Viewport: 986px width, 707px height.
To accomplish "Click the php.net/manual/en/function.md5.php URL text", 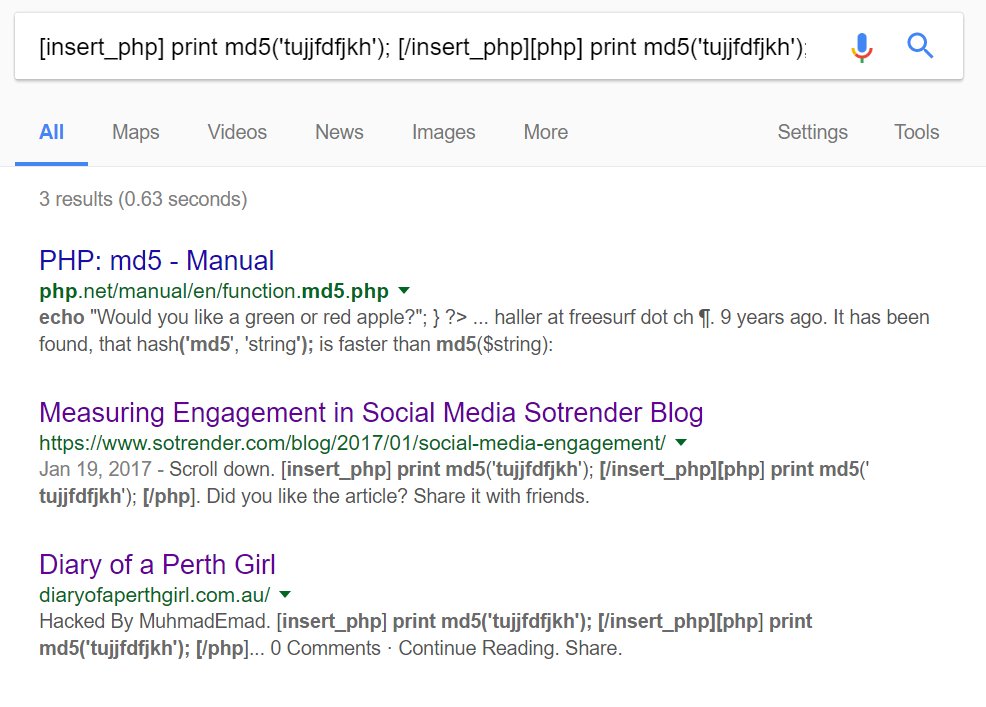I will (214, 291).
